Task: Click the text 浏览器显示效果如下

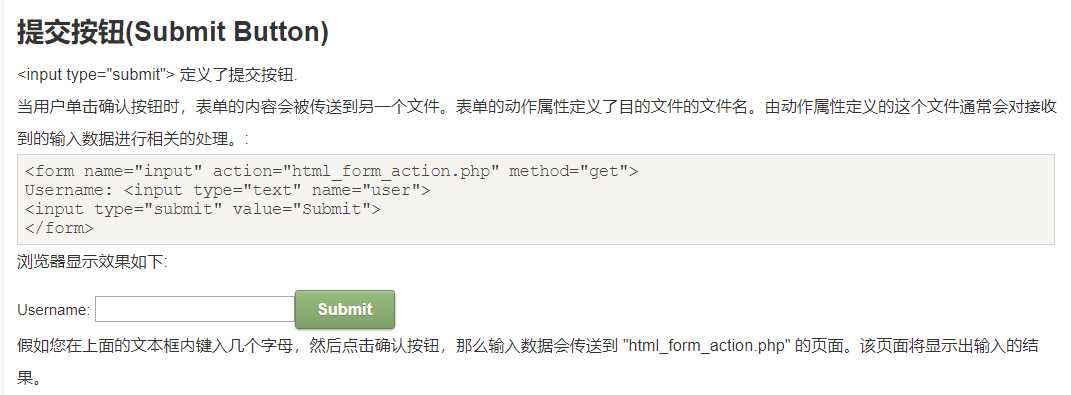Action: (92, 262)
